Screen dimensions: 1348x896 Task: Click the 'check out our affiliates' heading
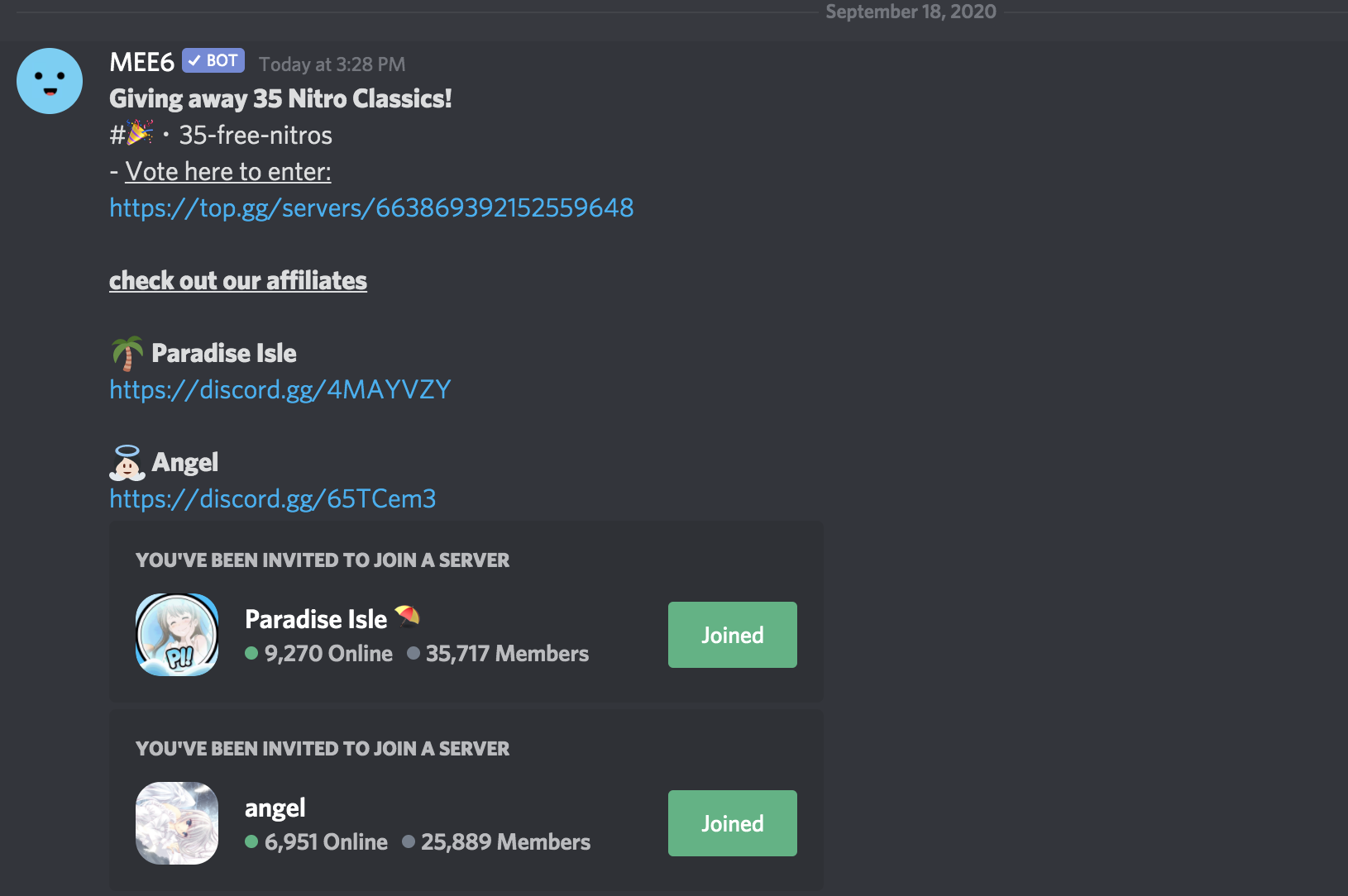click(x=238, y=280)
